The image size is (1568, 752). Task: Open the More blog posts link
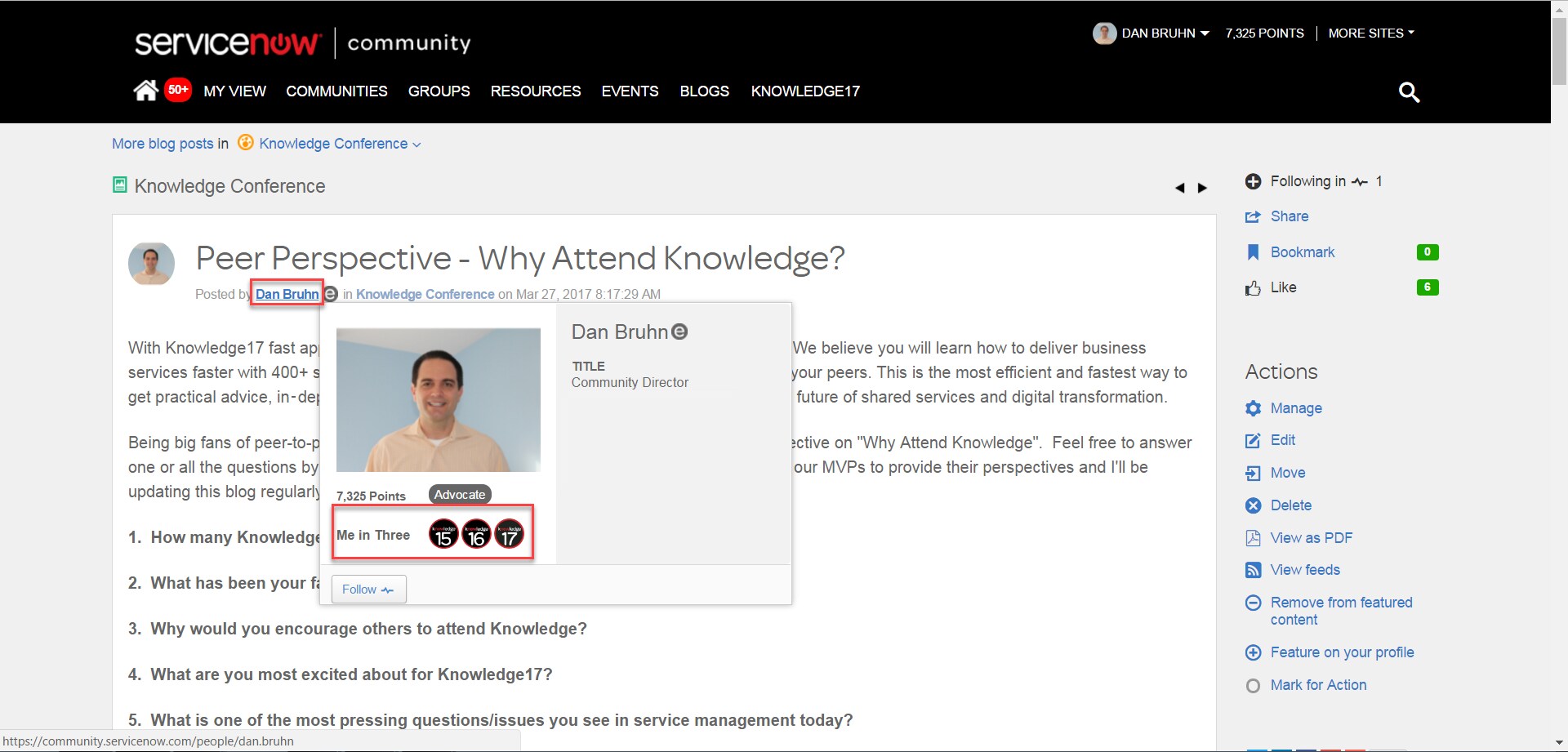point(162,143)
